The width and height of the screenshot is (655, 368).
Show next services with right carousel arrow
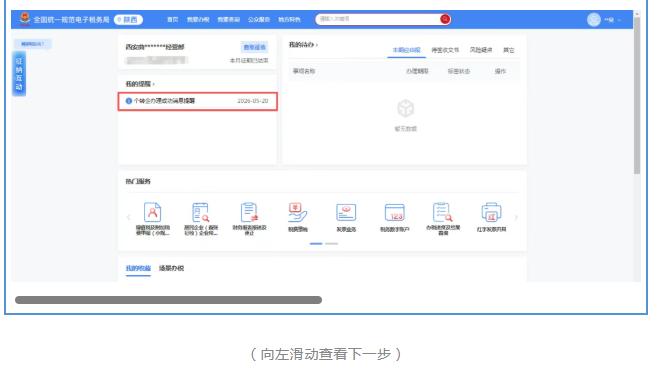pyautogui.click(x=516, y=217)
